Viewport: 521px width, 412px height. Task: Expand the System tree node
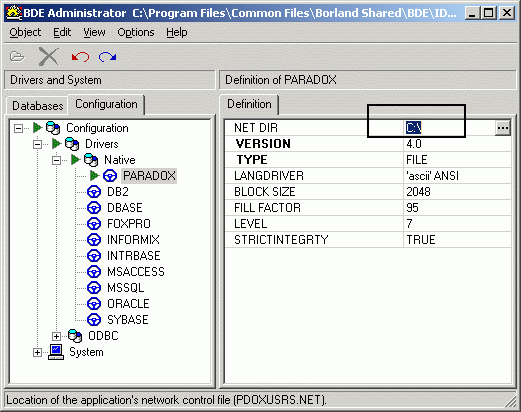[37, 352]
